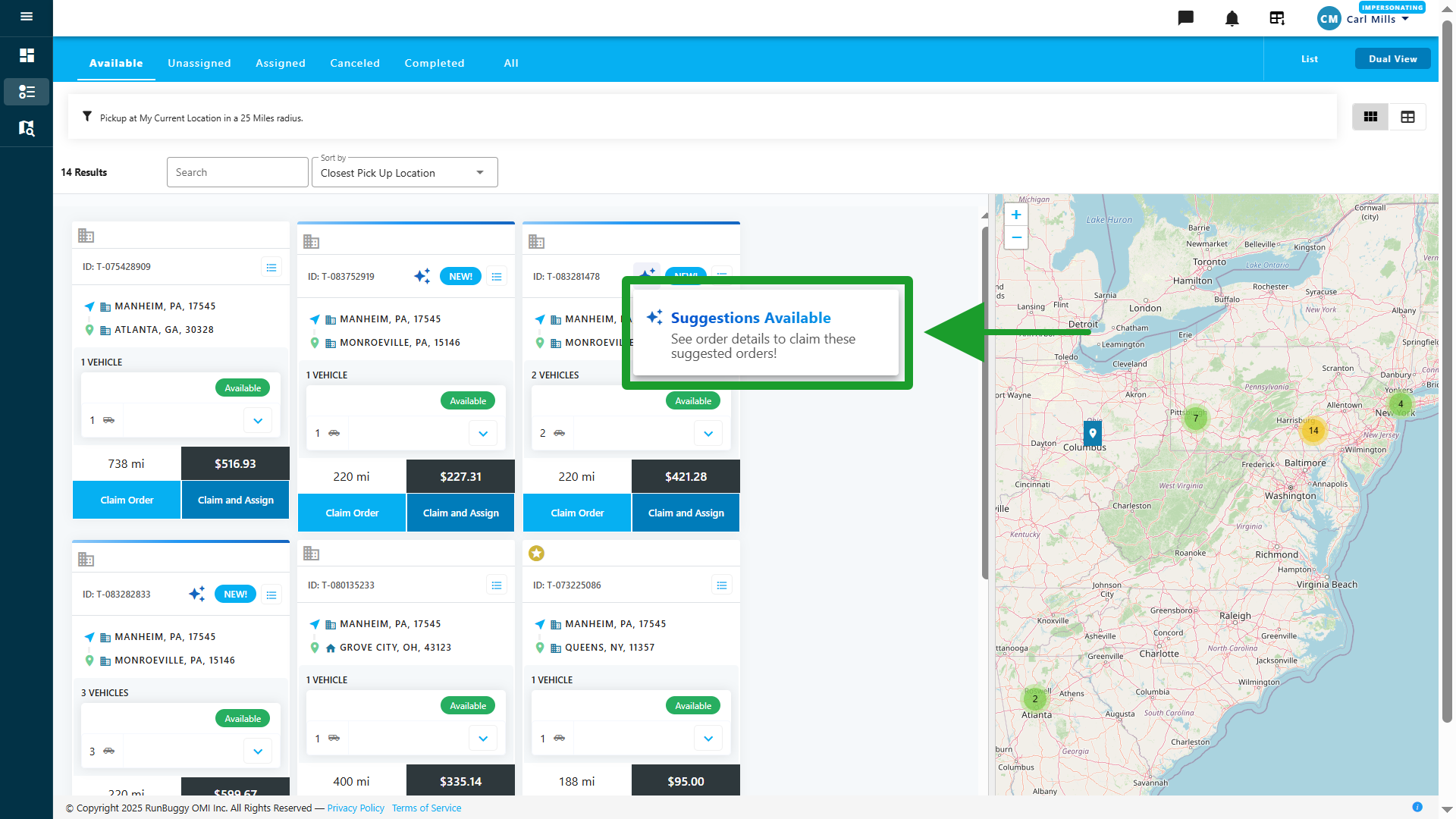The height and width of the screenshot is (819, 1456).
Task: Open the orders list sidebar icon
Action: click(27, 92)
